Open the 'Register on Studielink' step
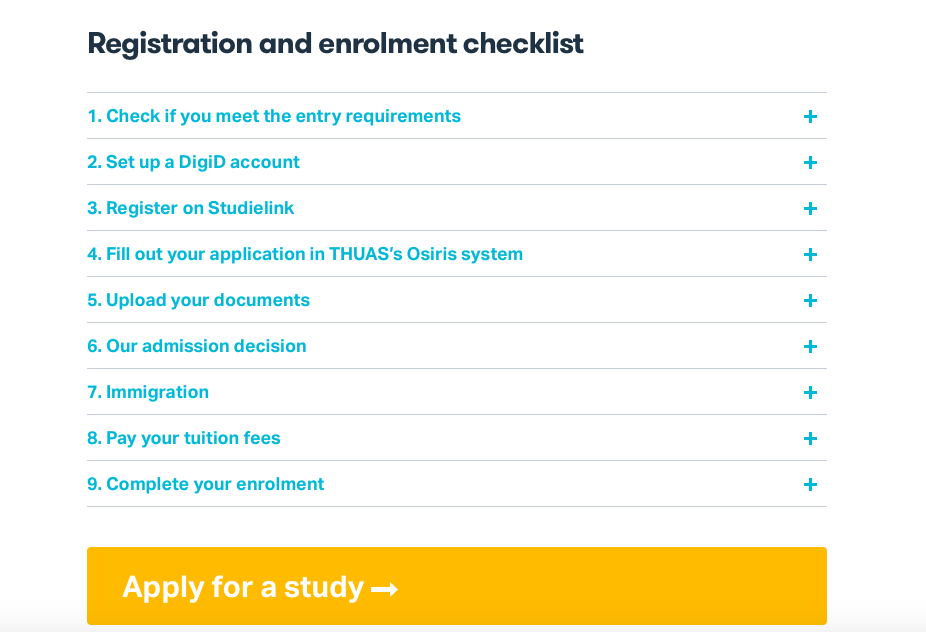This screenshot has width=926, height=632. pos(457,208)
